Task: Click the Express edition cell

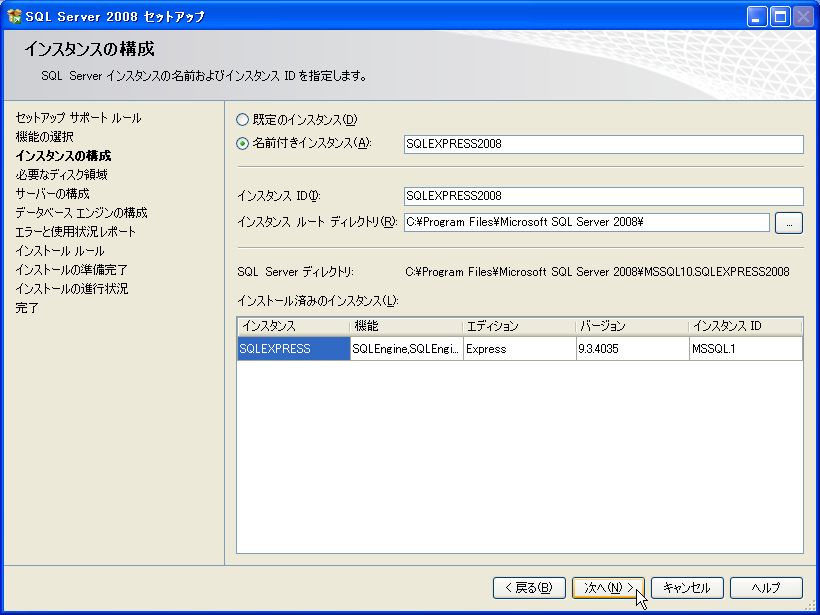Action: click(519, 349)
